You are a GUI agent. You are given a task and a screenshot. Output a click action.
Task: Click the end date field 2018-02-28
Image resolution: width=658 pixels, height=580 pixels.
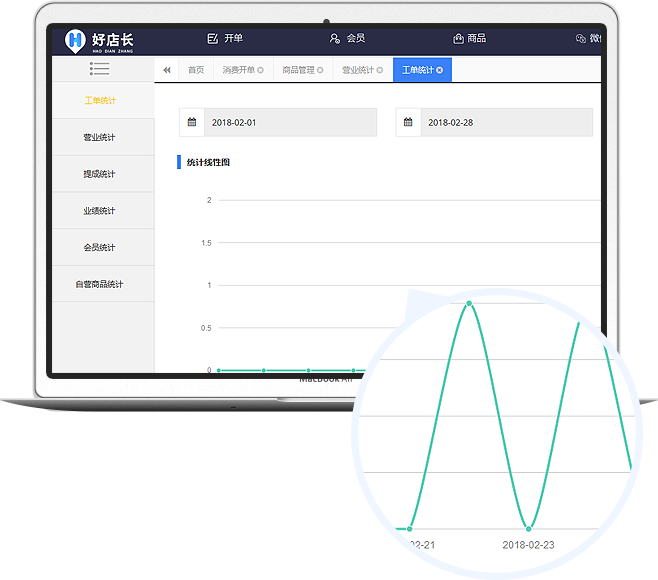click(506, 122)
